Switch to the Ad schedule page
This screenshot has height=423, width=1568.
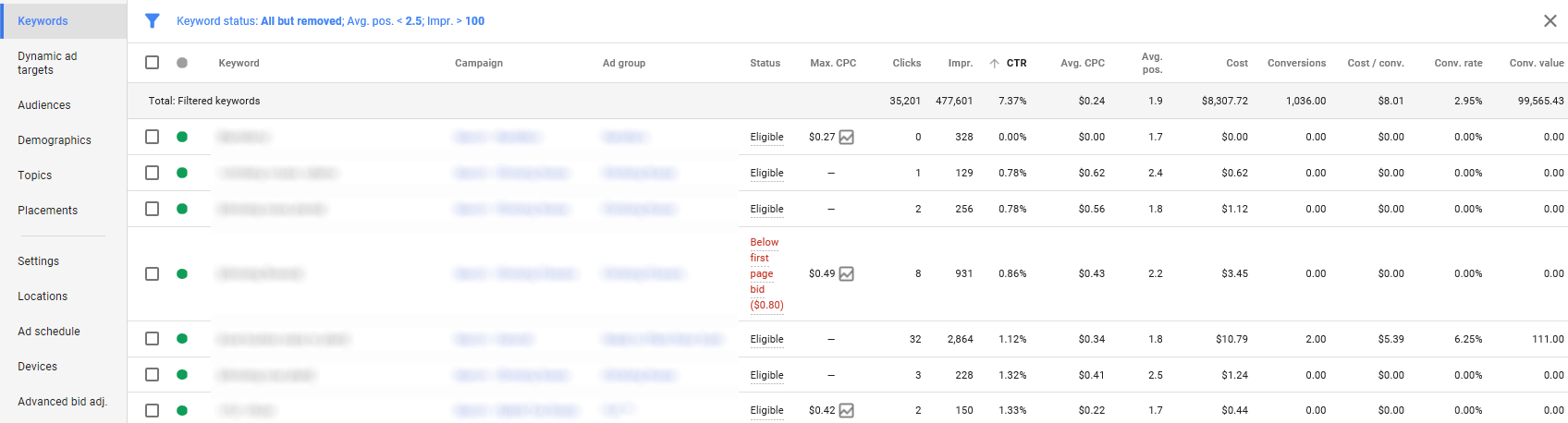[49, 332]
